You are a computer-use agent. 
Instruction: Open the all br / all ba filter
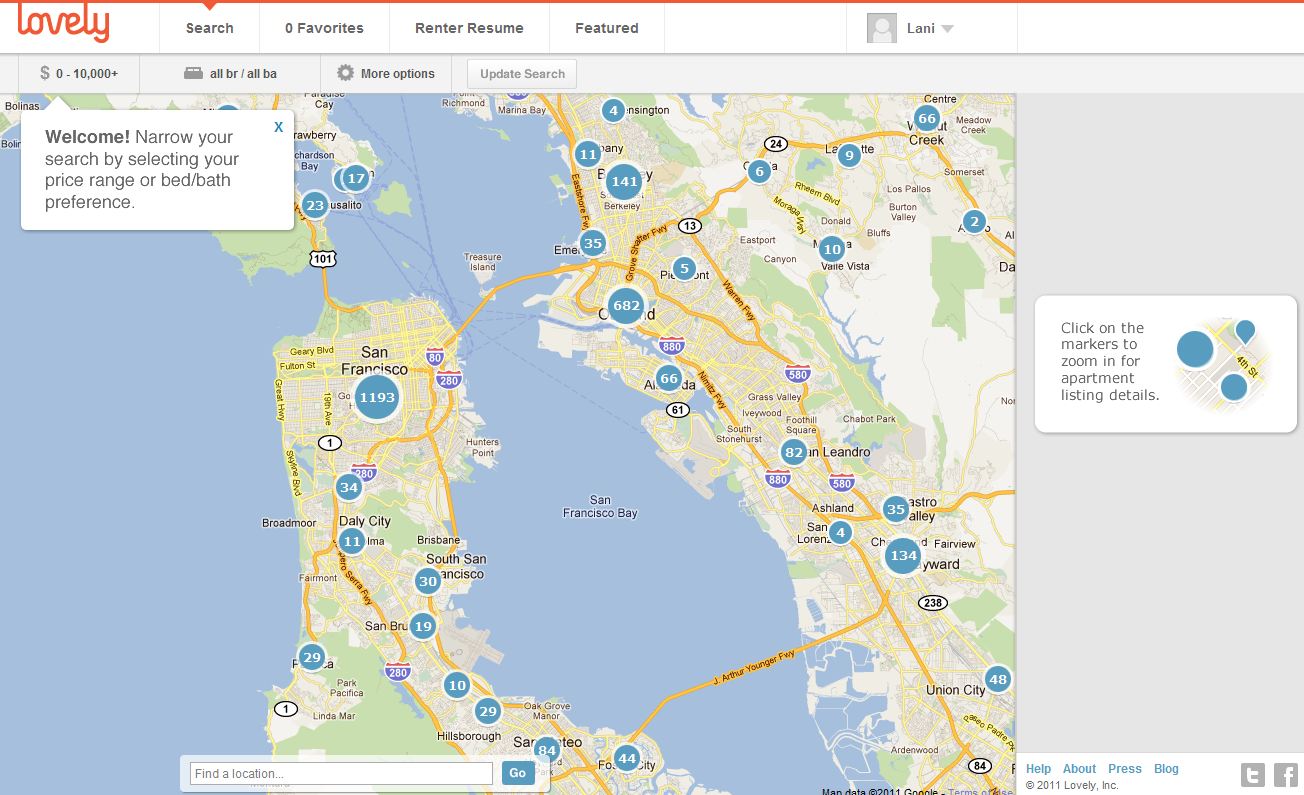[x=230, y=73]
